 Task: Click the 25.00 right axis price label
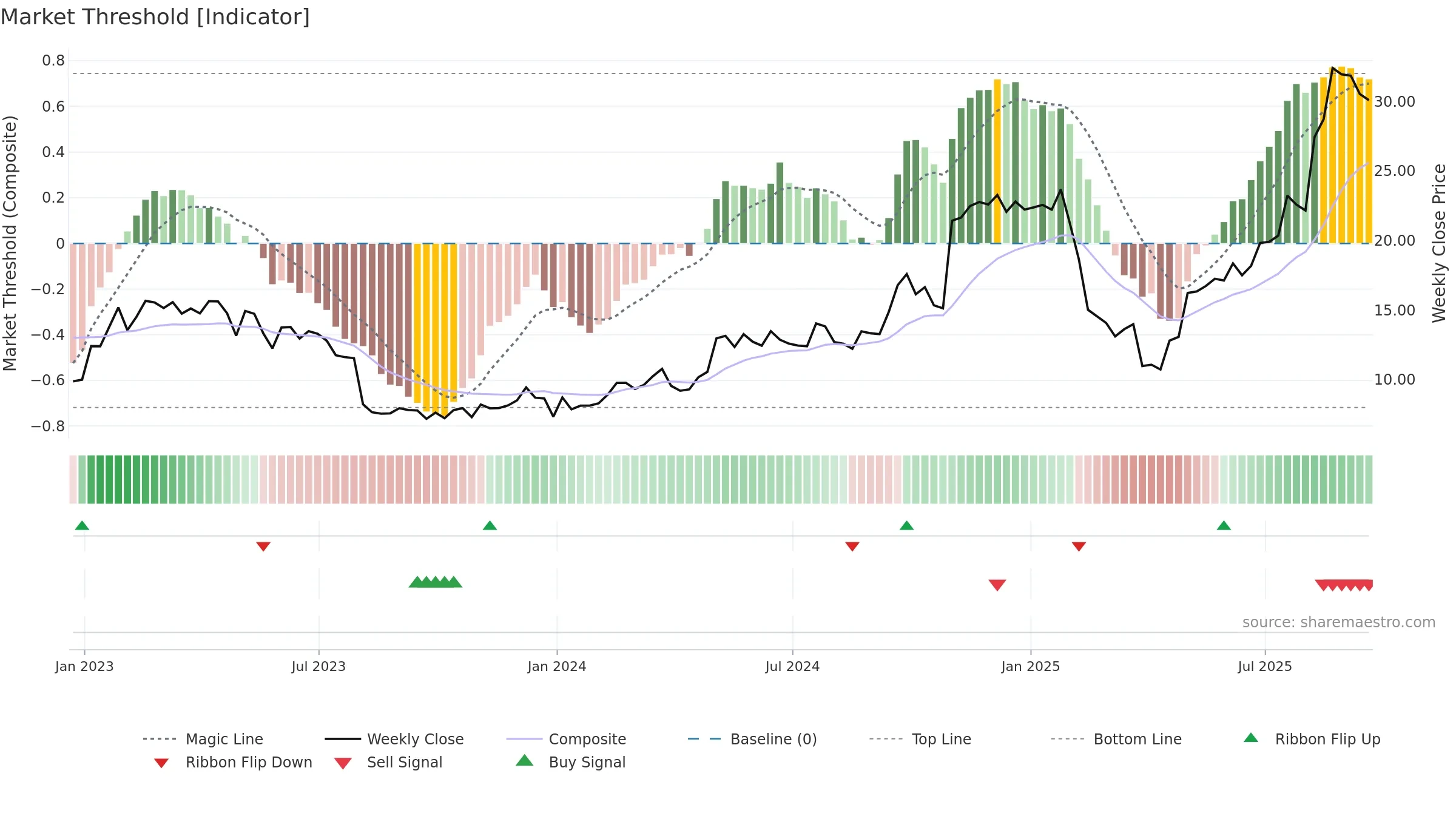click(1395, 171)
